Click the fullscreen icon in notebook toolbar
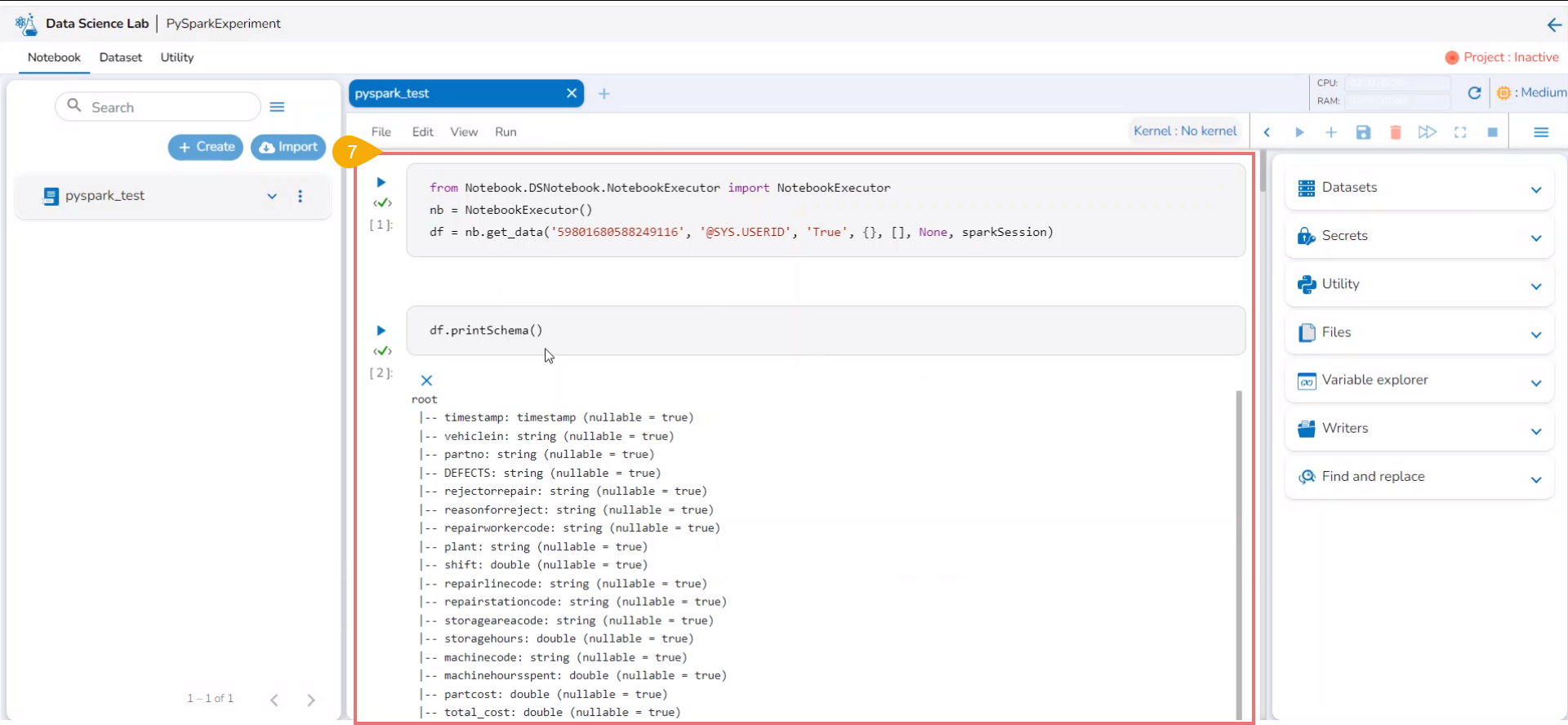Image resolution: width=1568 pixels, height=725 pixels. [1460, 132]
